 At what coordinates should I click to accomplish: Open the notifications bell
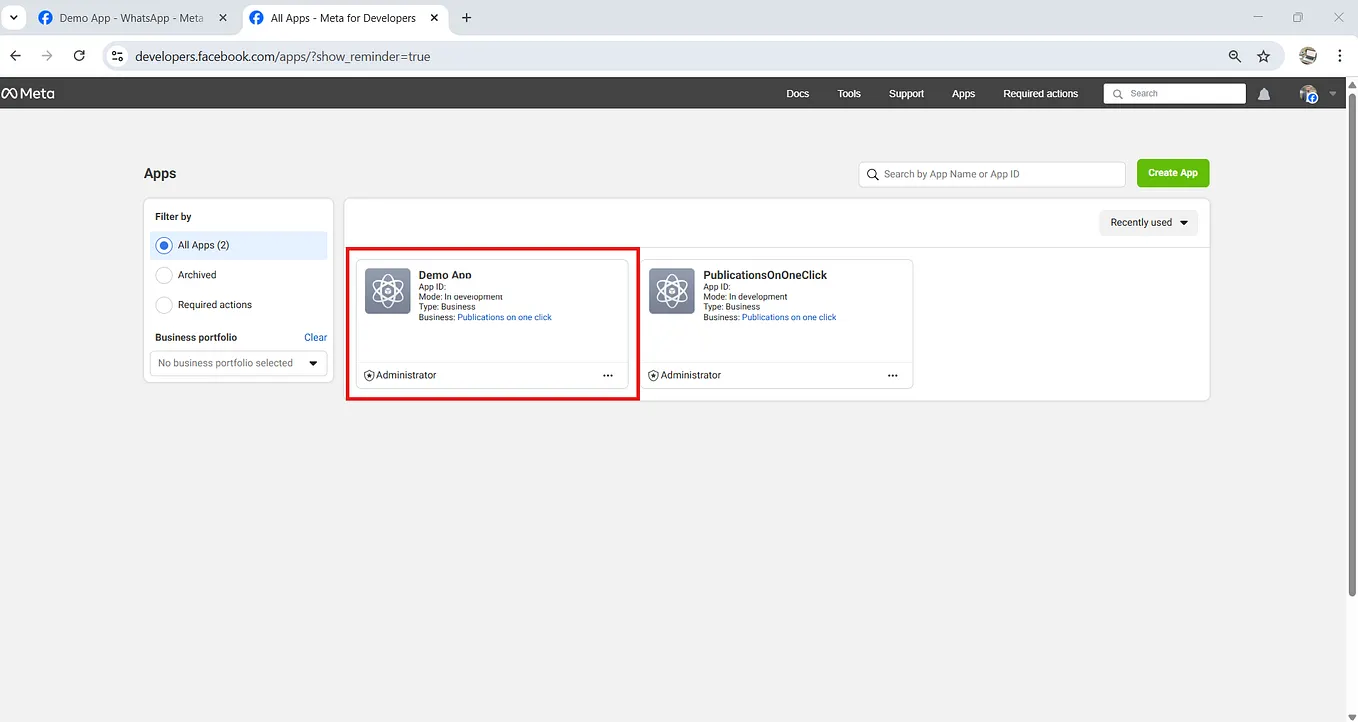[1263, 93]
